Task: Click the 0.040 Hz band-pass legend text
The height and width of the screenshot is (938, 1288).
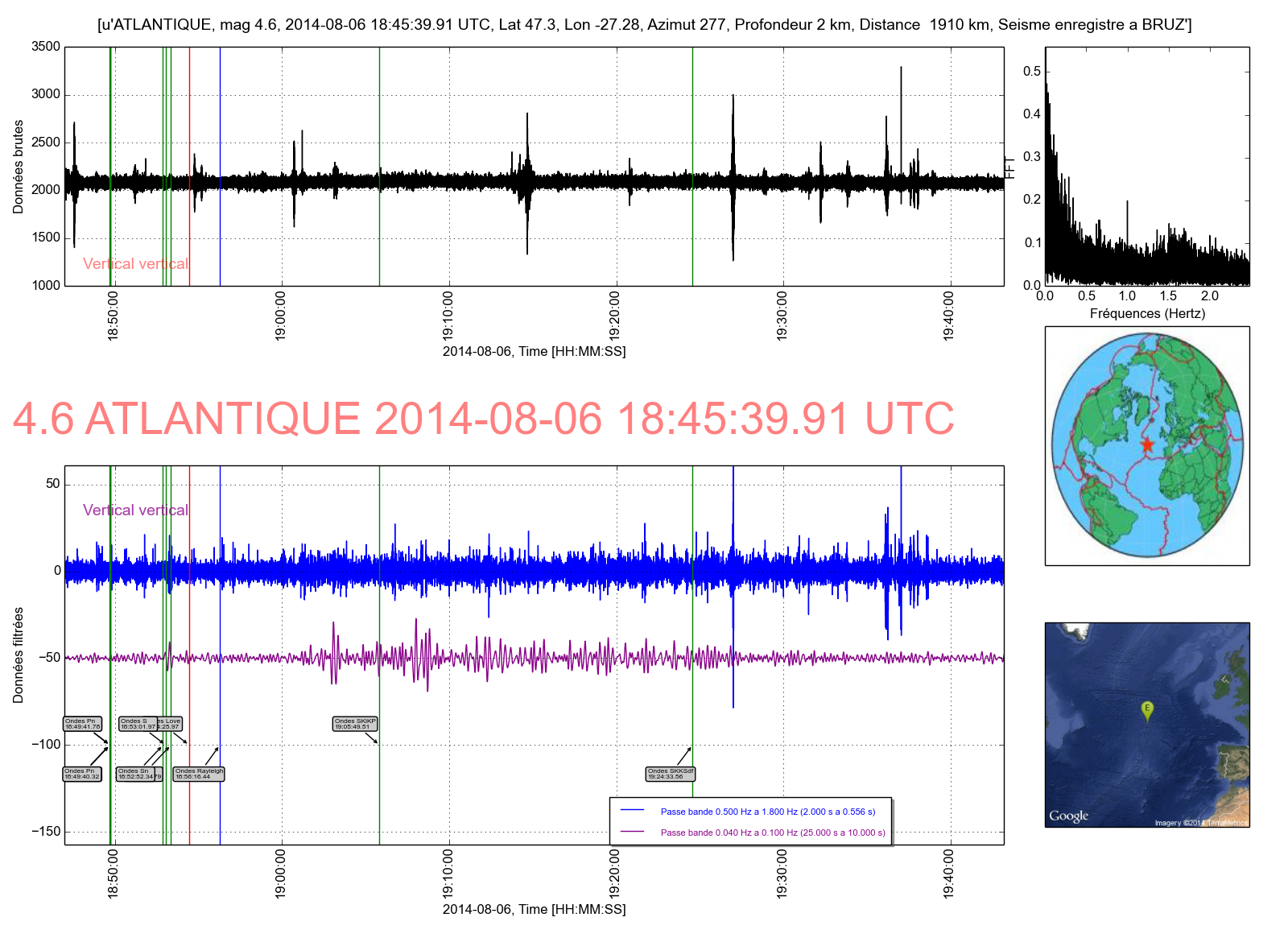Action: 772,833
